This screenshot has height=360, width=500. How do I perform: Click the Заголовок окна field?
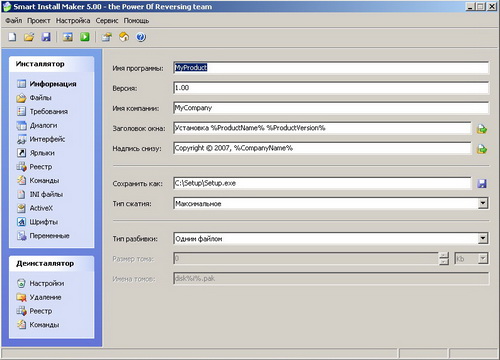click(322, 128)
